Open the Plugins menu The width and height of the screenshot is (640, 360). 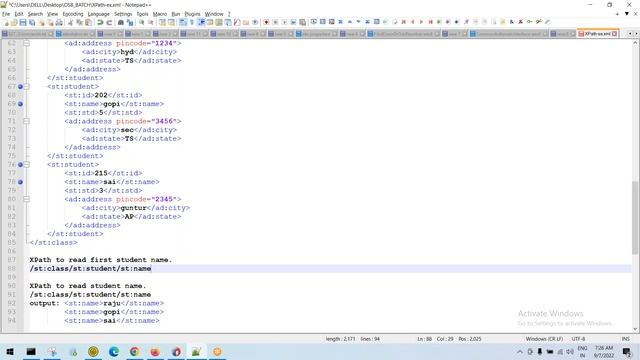pyautogui.click(x=192, y=14)
